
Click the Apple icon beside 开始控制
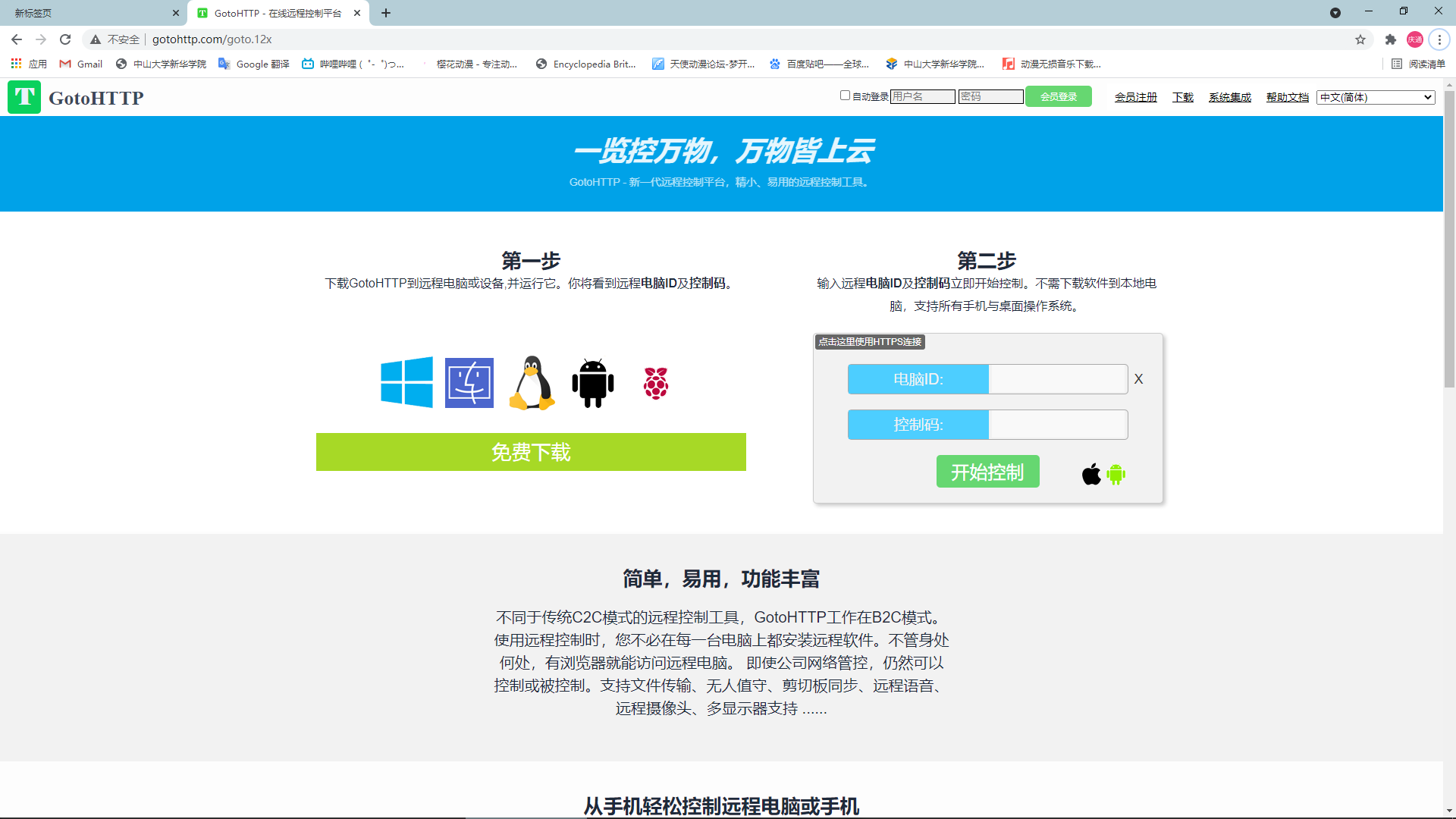[1090, 474]
